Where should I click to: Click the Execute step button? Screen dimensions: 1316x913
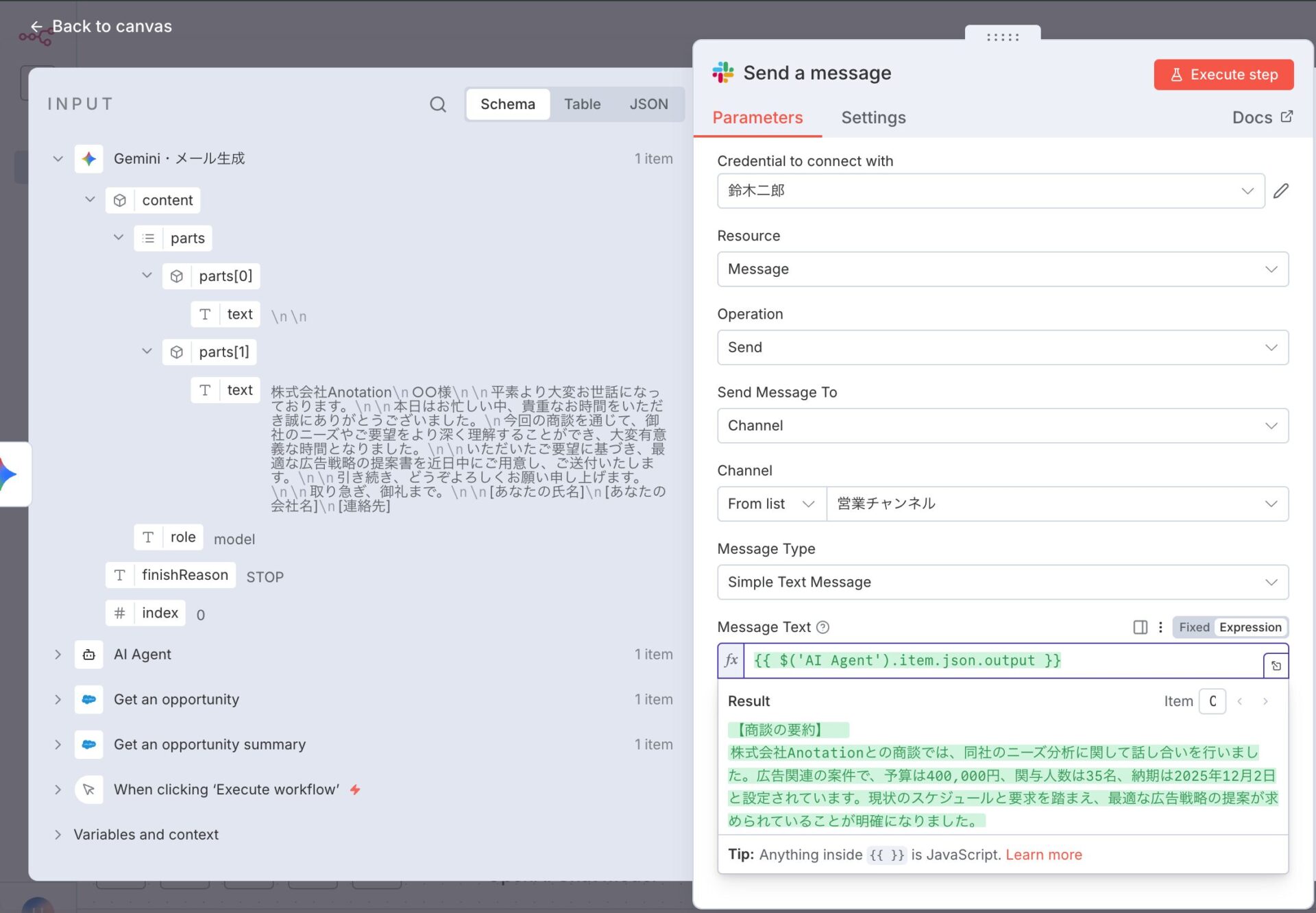tap(1223, 75)
